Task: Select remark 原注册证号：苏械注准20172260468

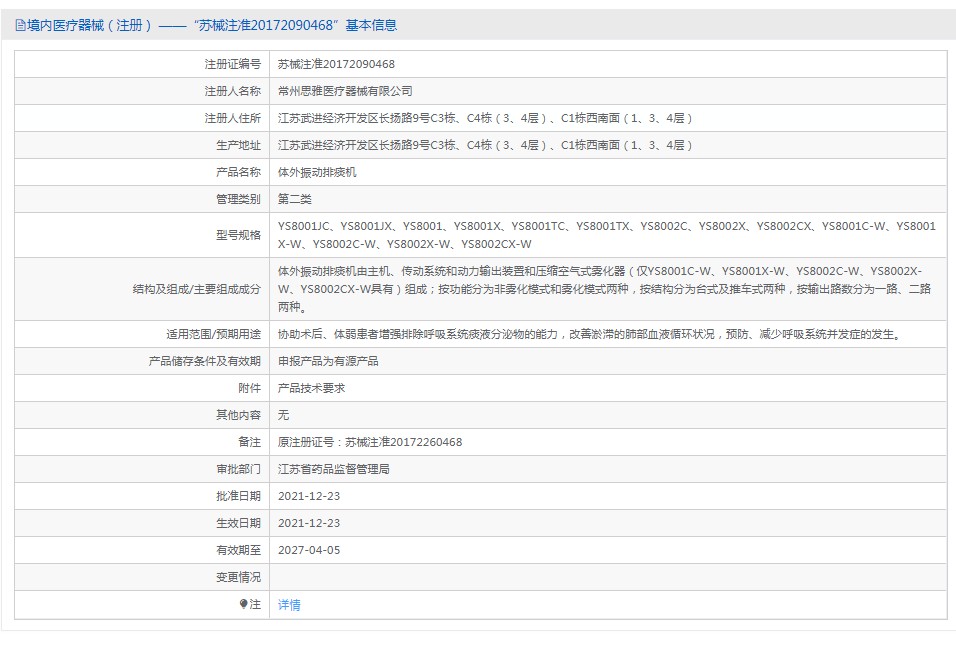Action: click(370, 442)
